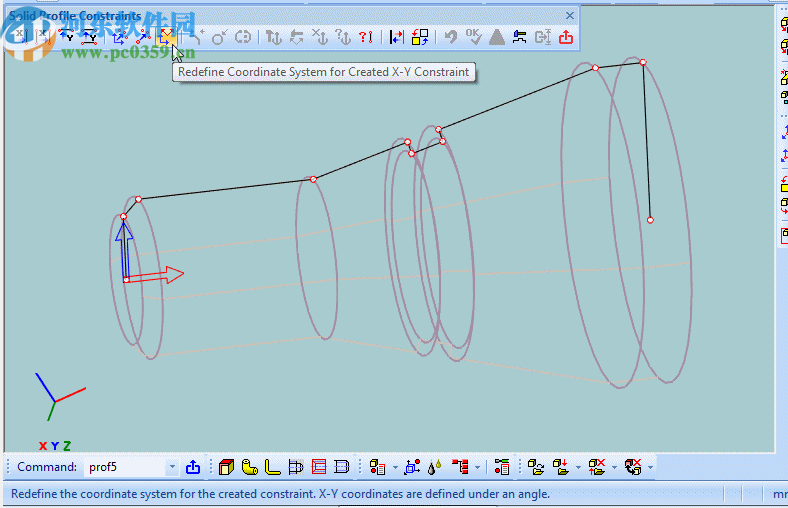Expand dropdown beside the red X blocks icon
Image resolution: width=788 pixels, height=508 pixels.
(x=614, y=467)
